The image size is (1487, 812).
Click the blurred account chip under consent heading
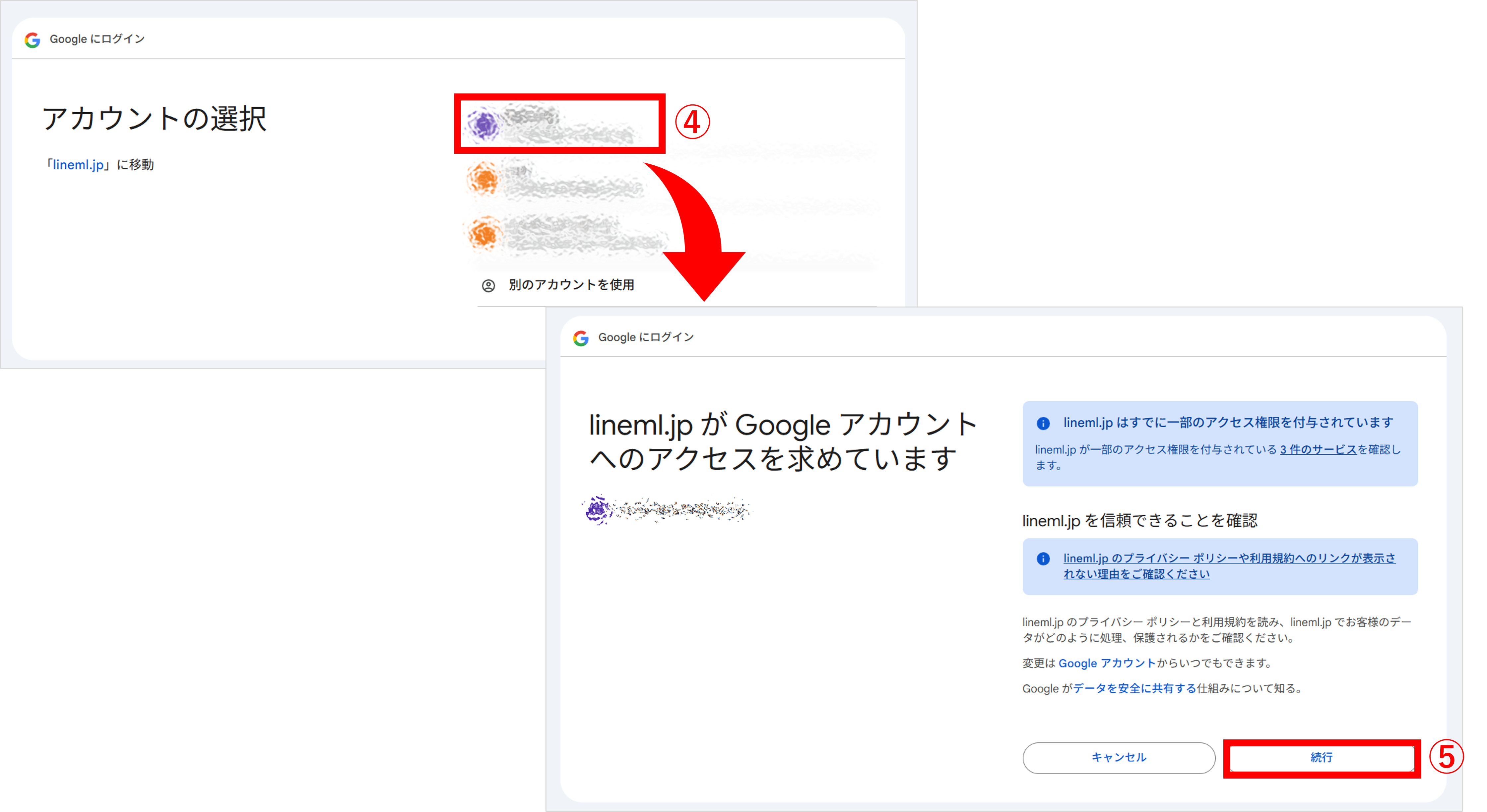(667, 510)
